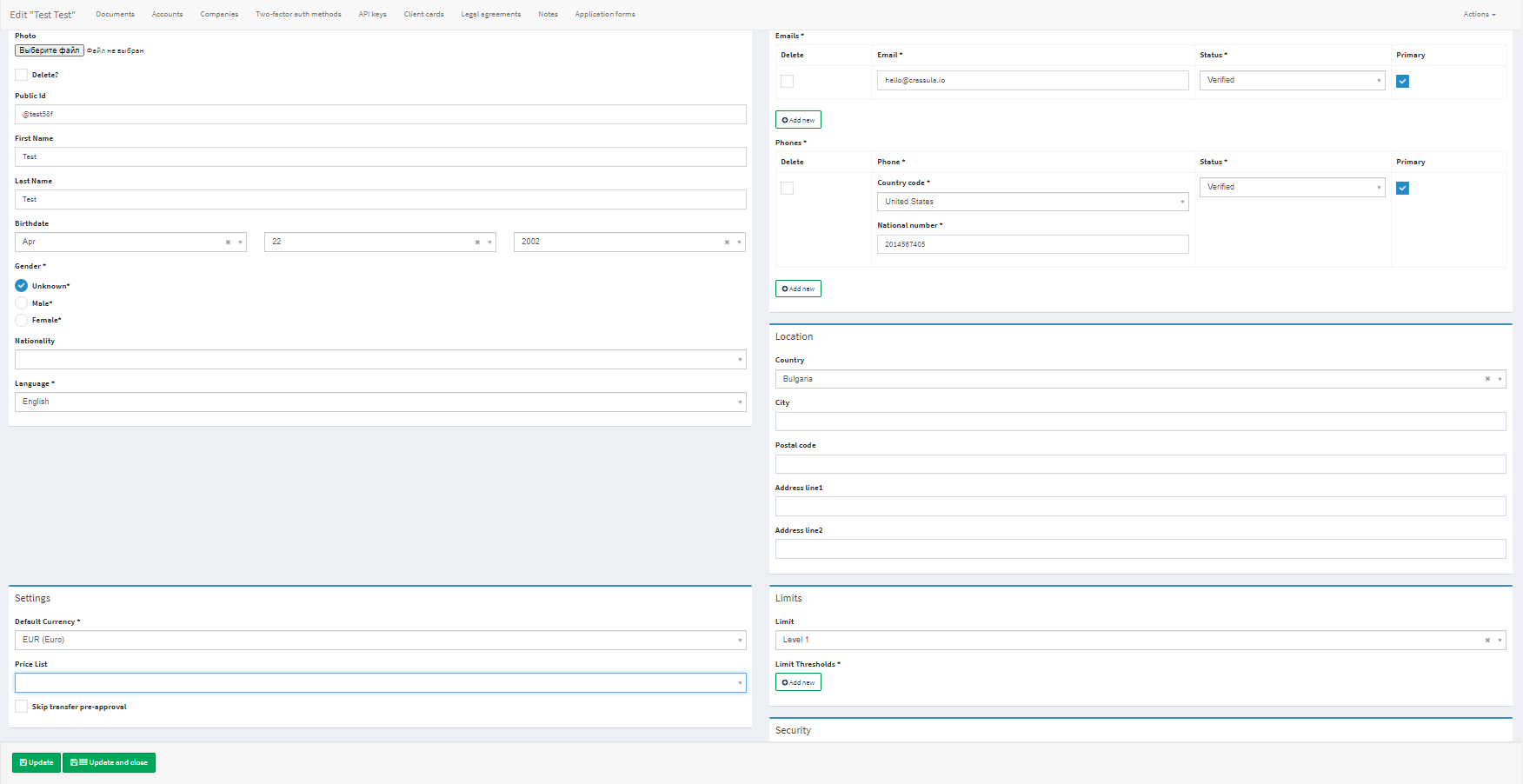Open the phone Country code dropdown
The image size is (1523, 784).
tap(1032, 202)
